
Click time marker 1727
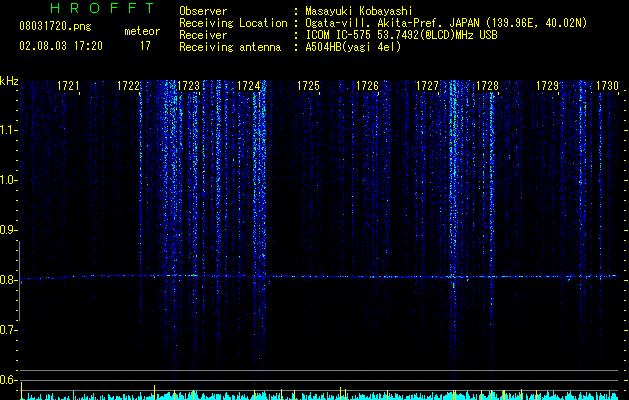[427, 86]
